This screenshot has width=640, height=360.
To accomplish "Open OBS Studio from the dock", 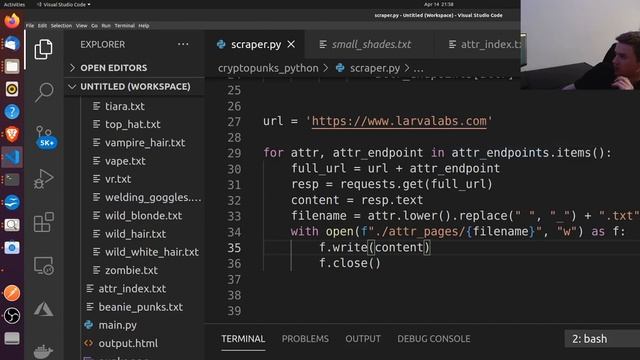I will 12,316.
